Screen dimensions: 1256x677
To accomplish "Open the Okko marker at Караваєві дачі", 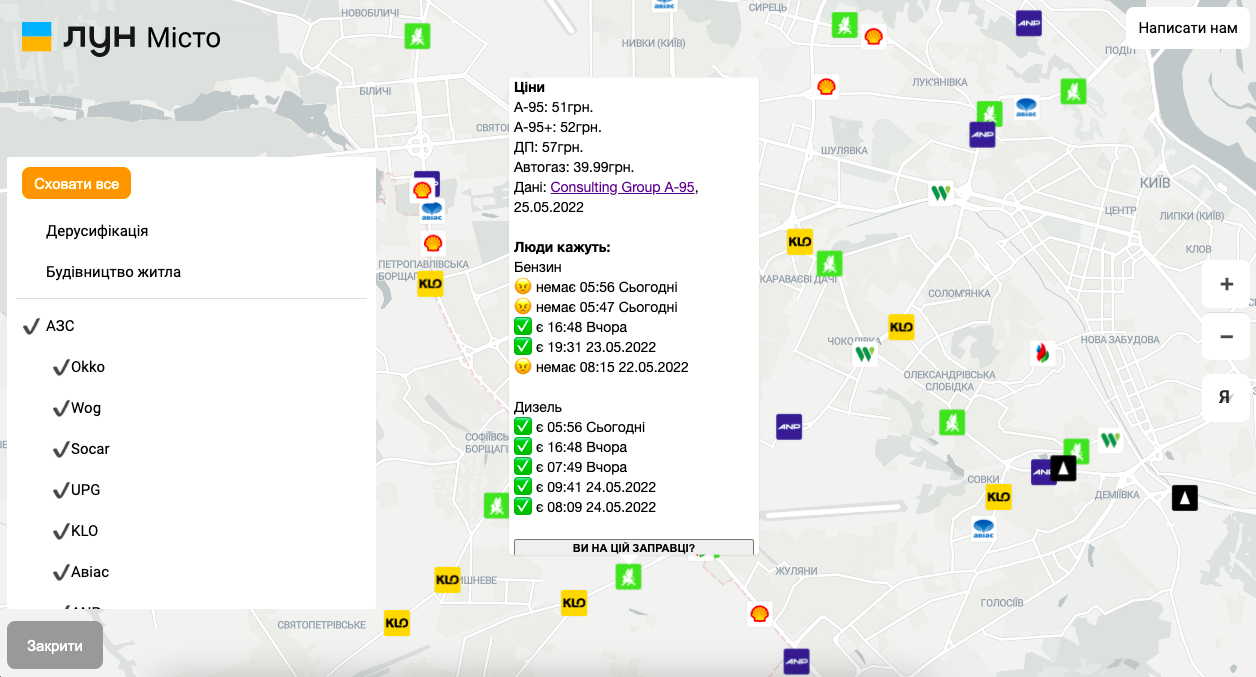I will click(x=829, y=264).
